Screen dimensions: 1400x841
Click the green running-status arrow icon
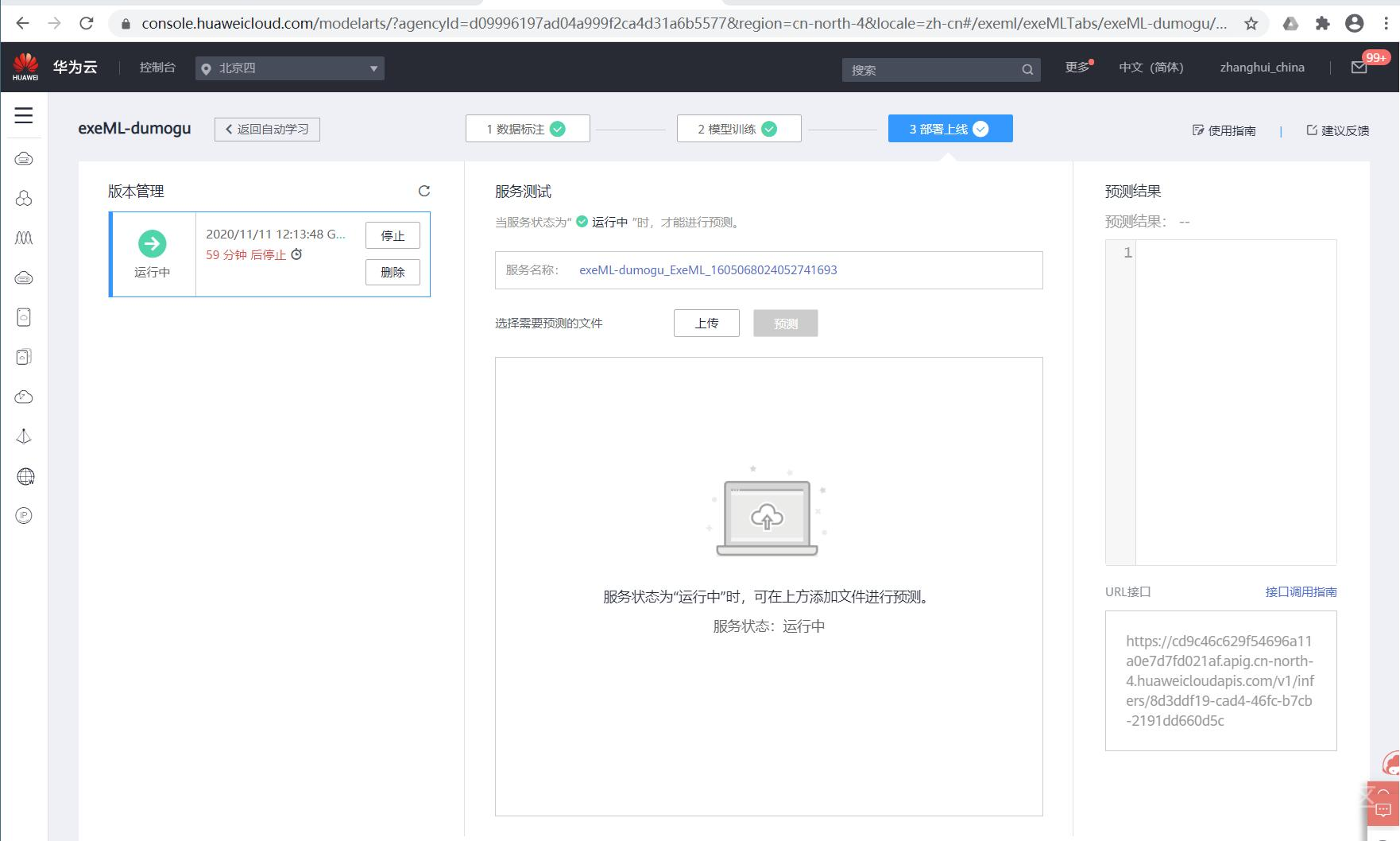(x=152, y=243)
